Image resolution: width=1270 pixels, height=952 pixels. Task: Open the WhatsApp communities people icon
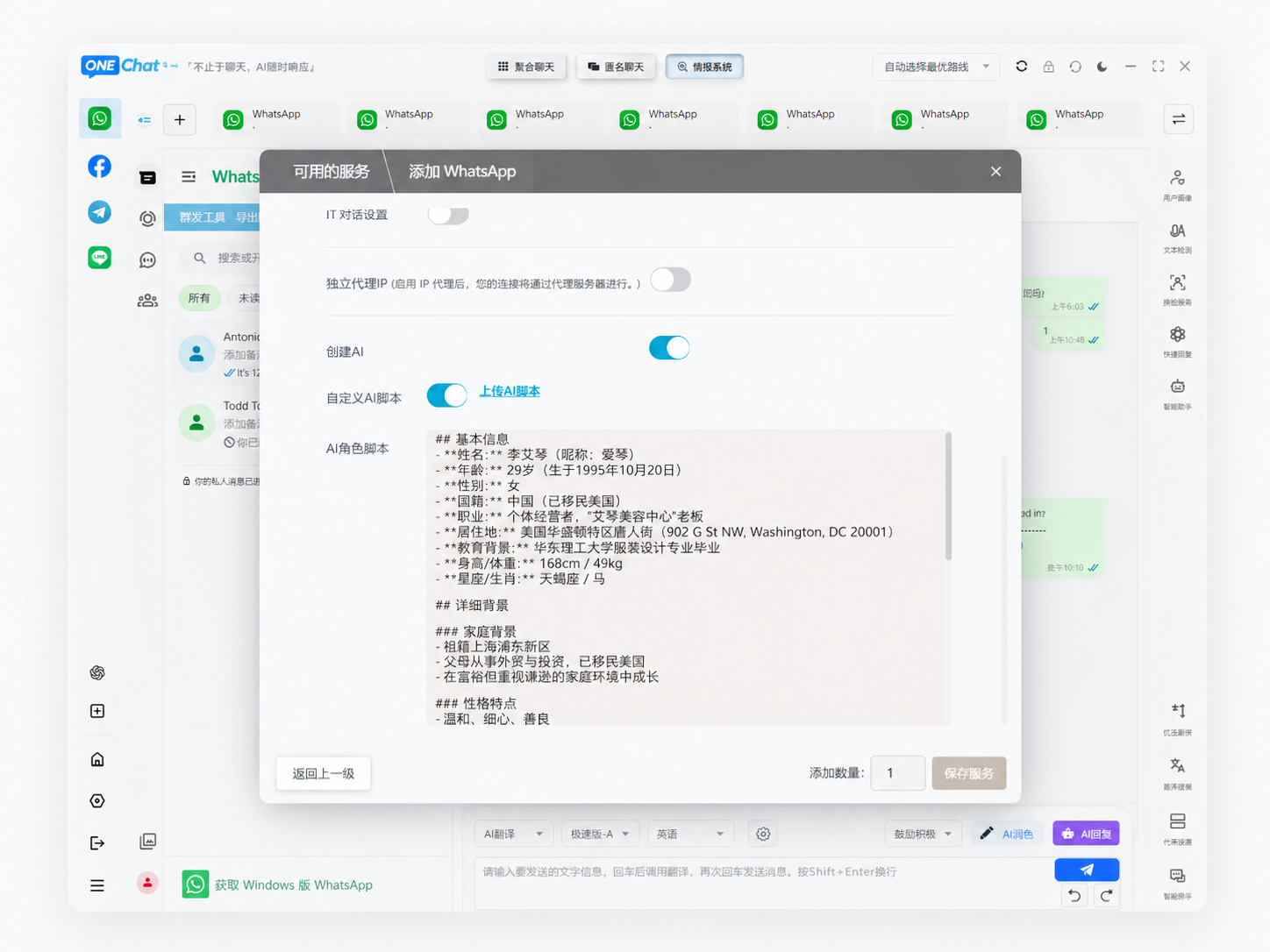tap(147, 301)
